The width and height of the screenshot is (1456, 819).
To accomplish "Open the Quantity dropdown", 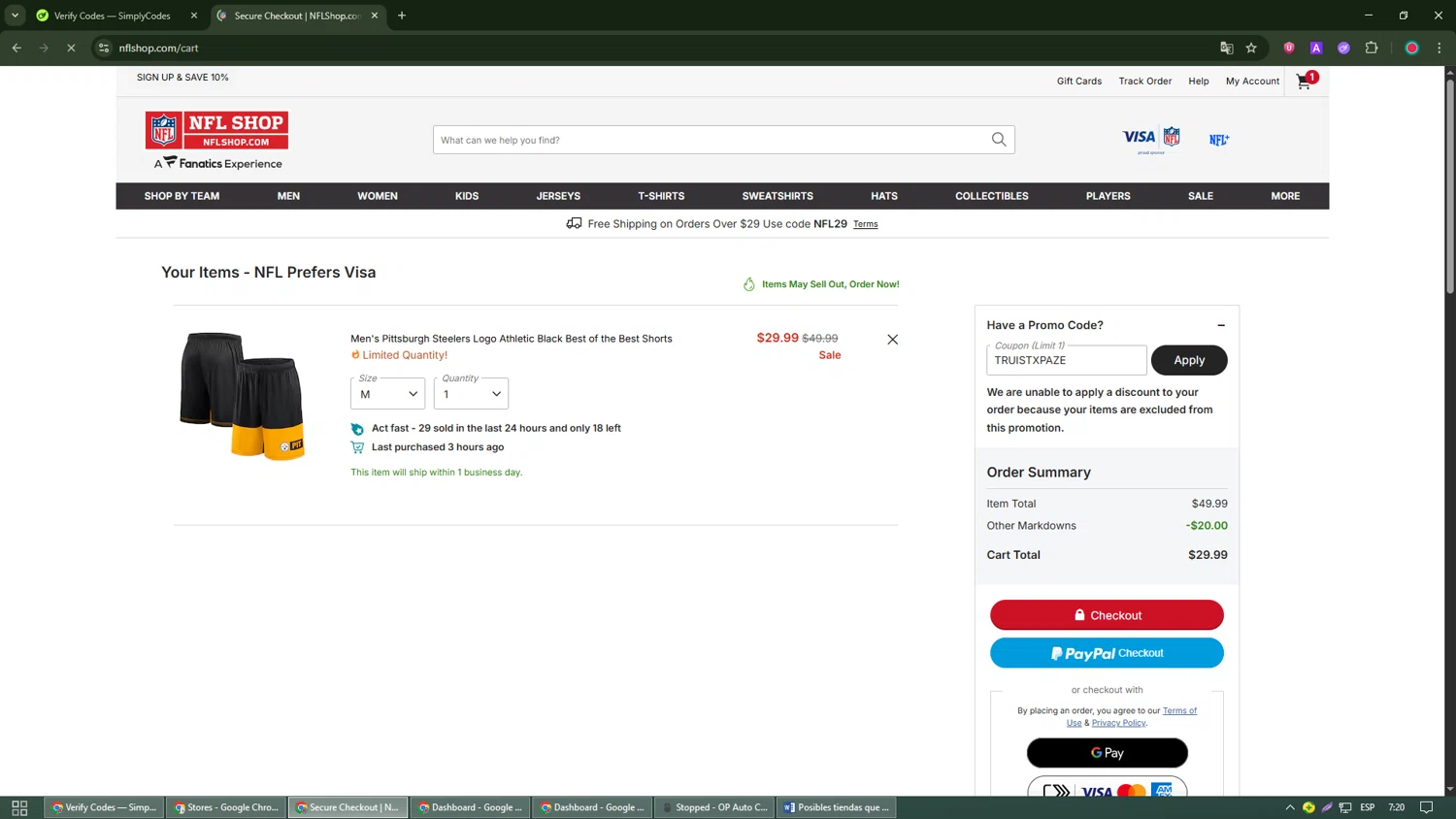I will (x=471, y=393).
